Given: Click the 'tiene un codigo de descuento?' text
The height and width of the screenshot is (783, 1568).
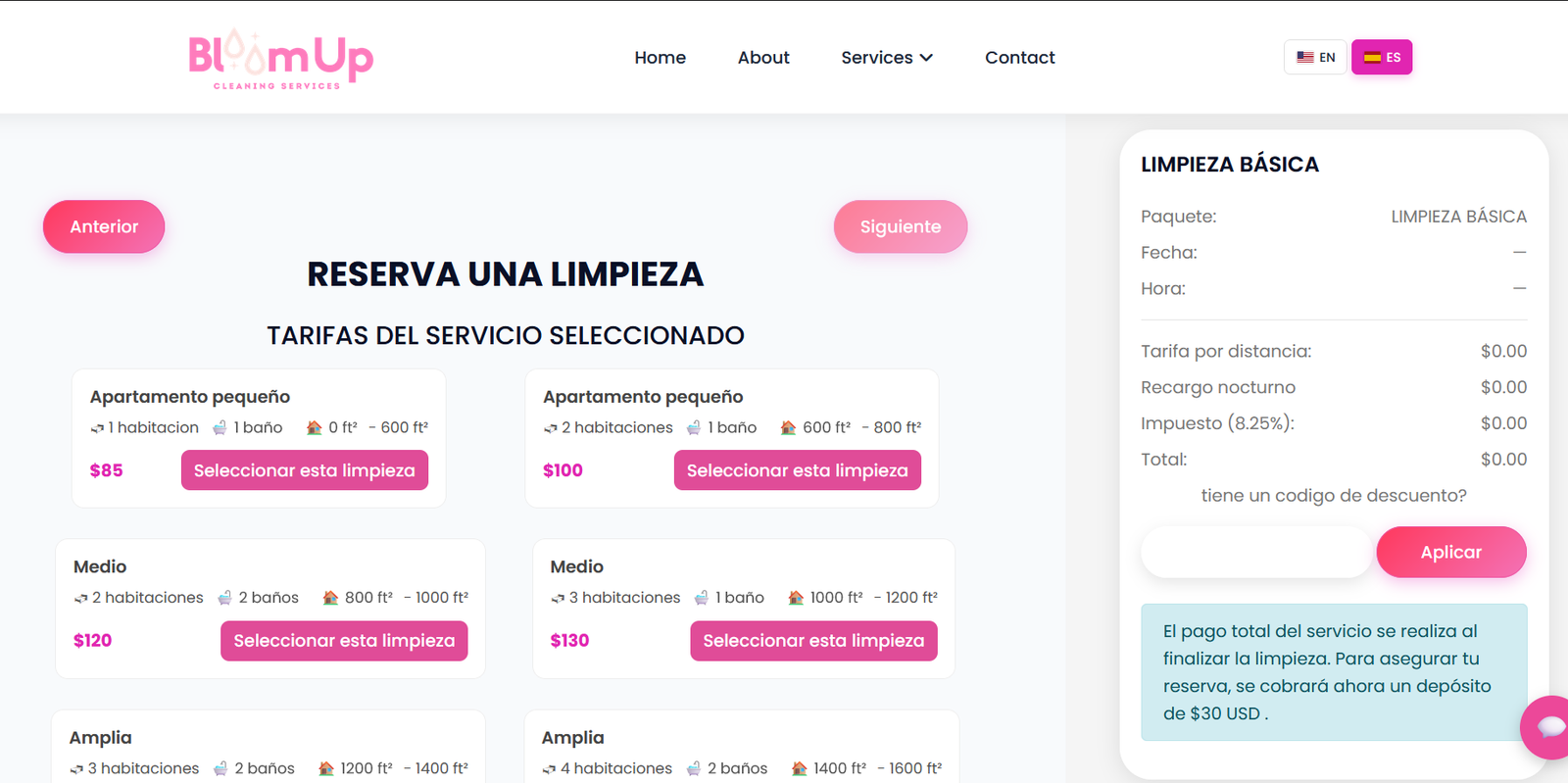Looking at the screenshot, I should (1334, 496).
